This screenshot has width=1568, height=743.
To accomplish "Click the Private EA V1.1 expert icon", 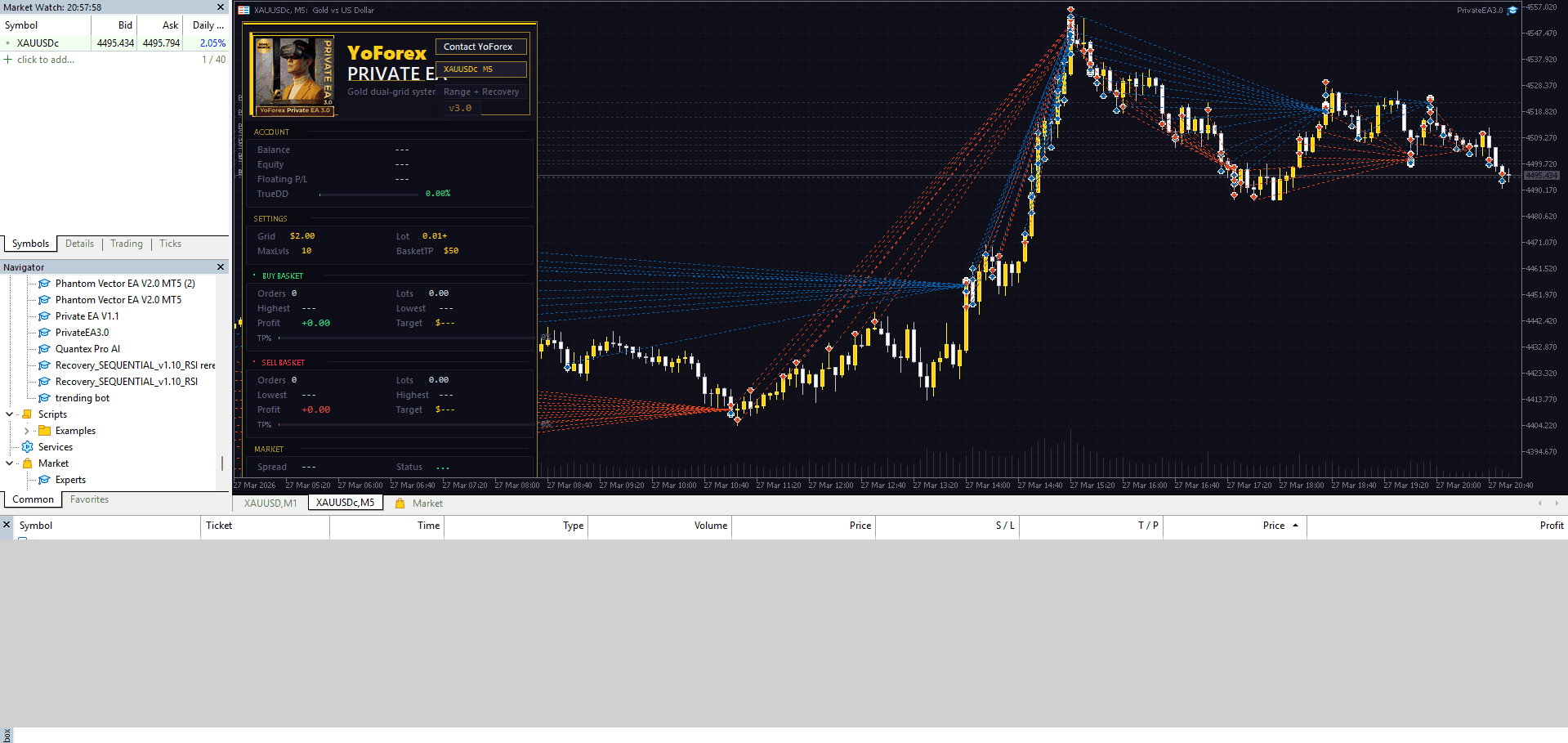I will point(44,316).
